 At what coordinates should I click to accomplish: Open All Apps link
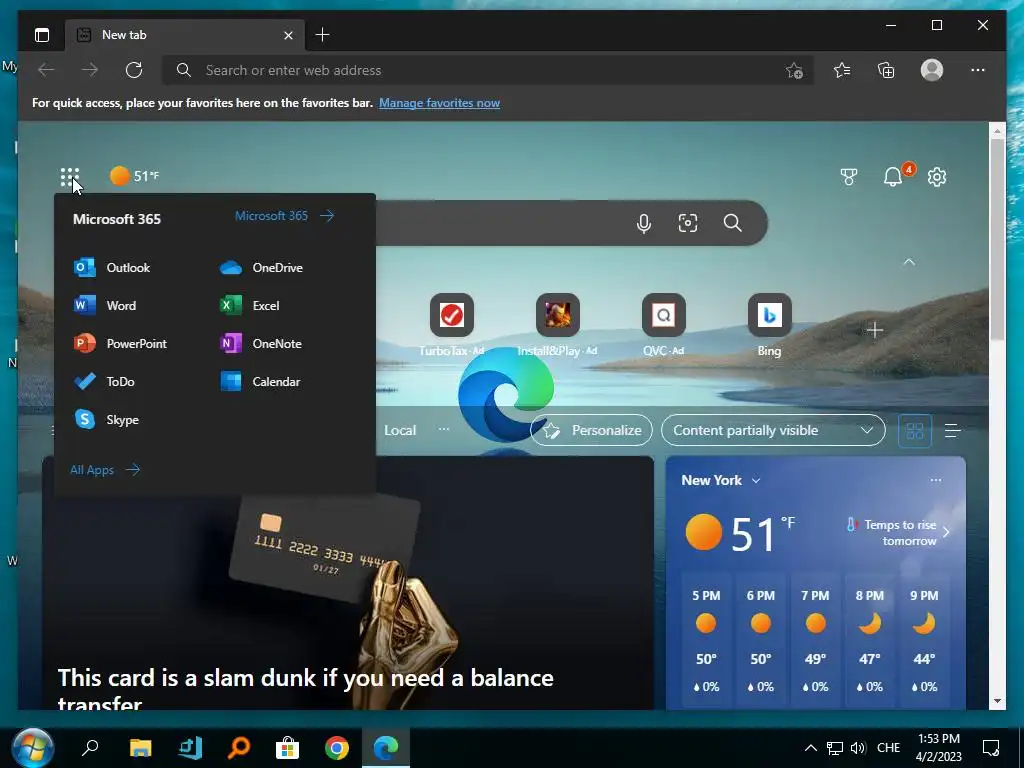(104, 470)
